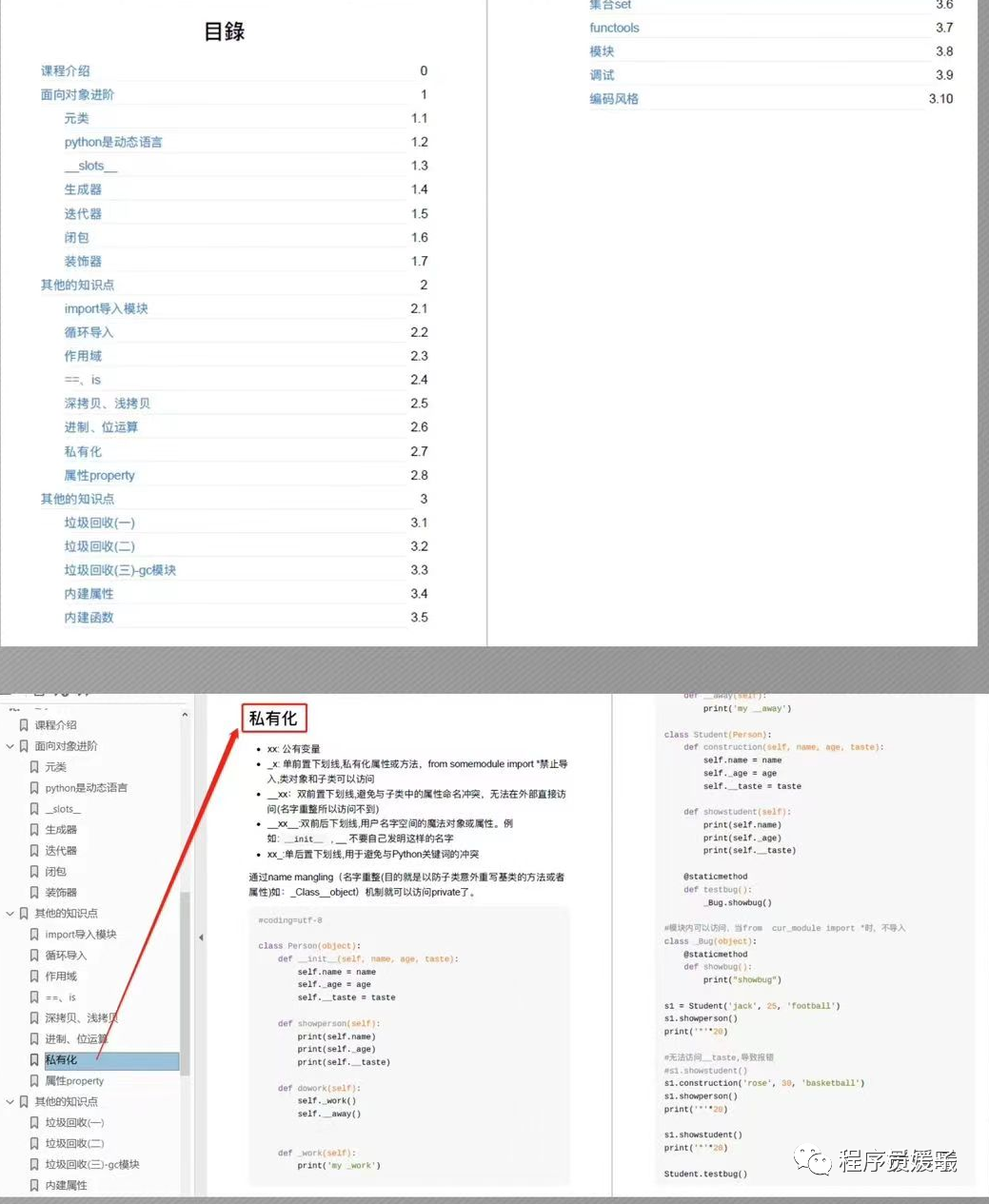Open the 课程介绍 table of contents link
Viewport: 989px width, 1204px height.
[66, 70]
